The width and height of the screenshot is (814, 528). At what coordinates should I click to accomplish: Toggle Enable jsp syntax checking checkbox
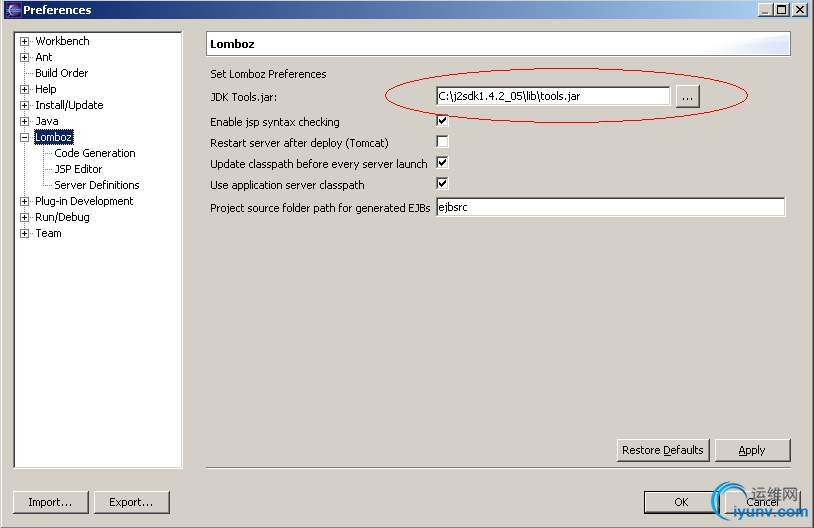442,121
